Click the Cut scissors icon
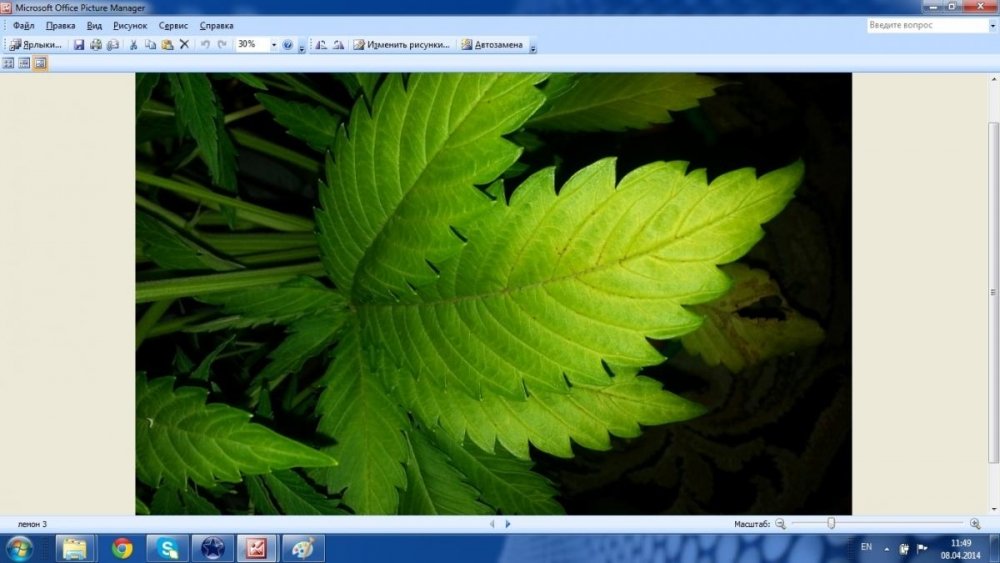 [133, 45]
